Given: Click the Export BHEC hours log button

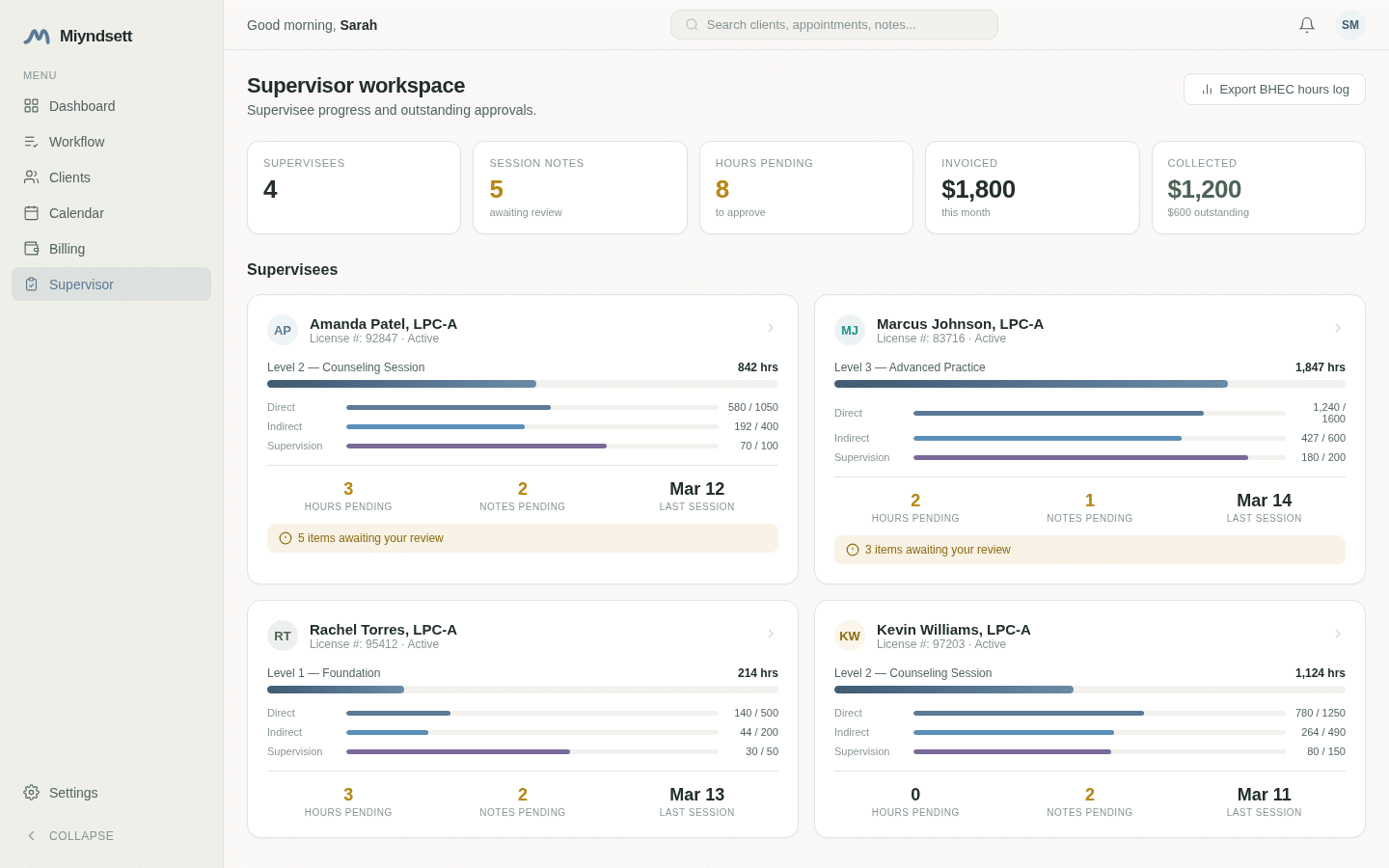Looking at the screenshot, I should click(1274, 89).
